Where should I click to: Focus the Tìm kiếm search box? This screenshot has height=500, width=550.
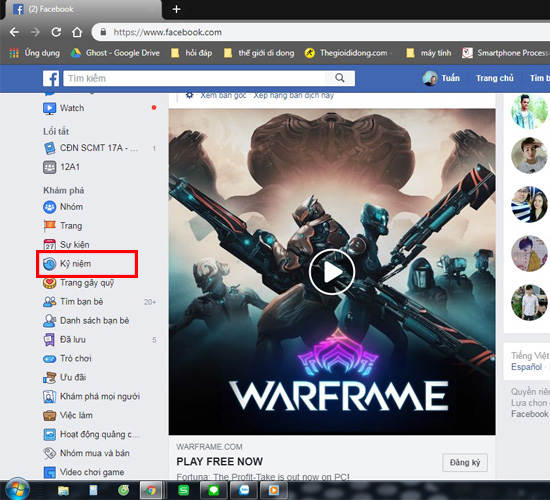click(x=194, y=78)
